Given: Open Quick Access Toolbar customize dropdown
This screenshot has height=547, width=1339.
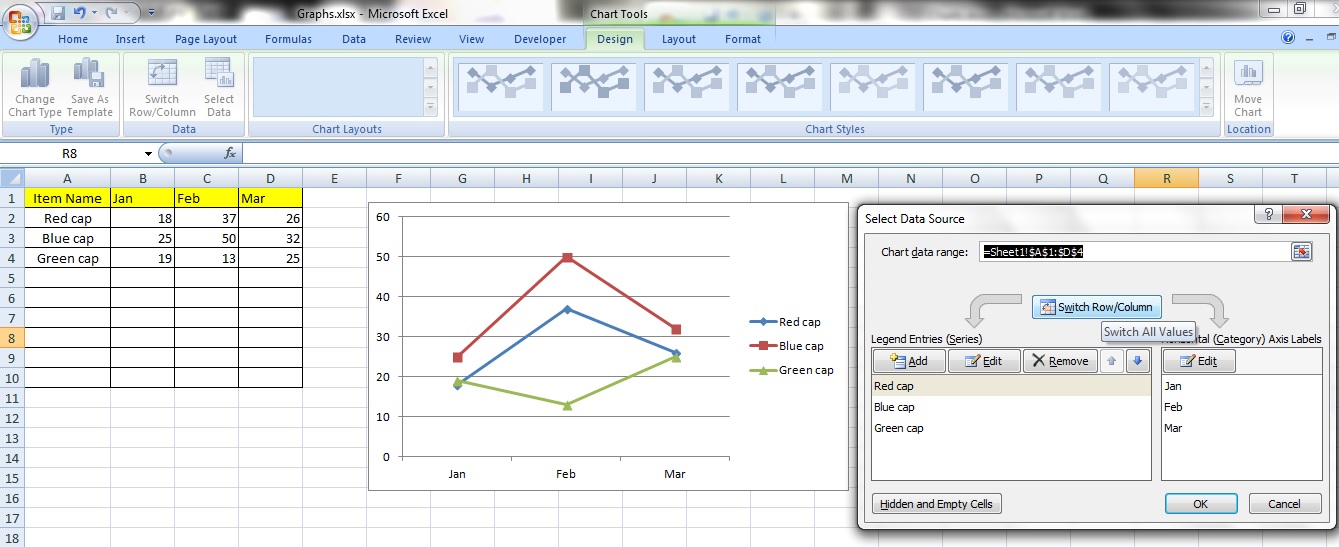Looking at the screenshot, I should click(151, 13).
